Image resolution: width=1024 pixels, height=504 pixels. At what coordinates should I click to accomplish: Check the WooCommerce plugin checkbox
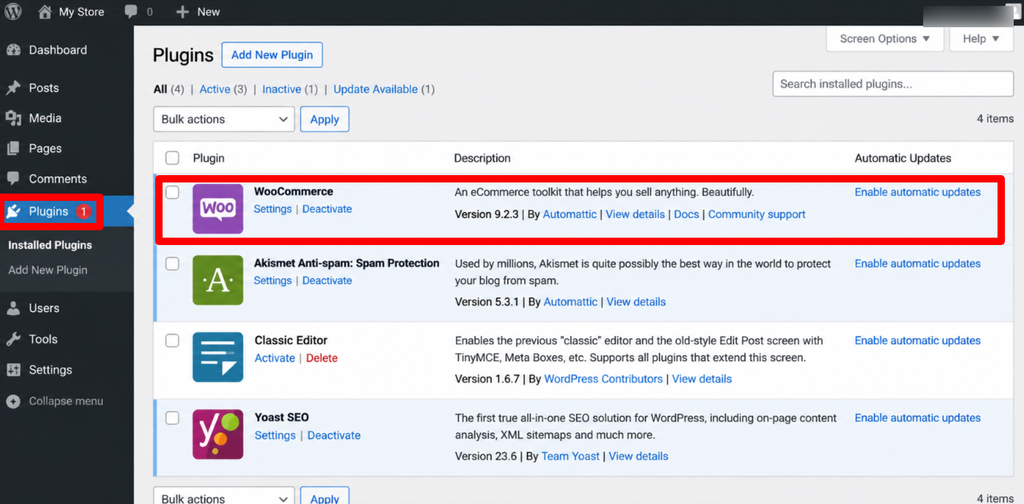(172, 193)
